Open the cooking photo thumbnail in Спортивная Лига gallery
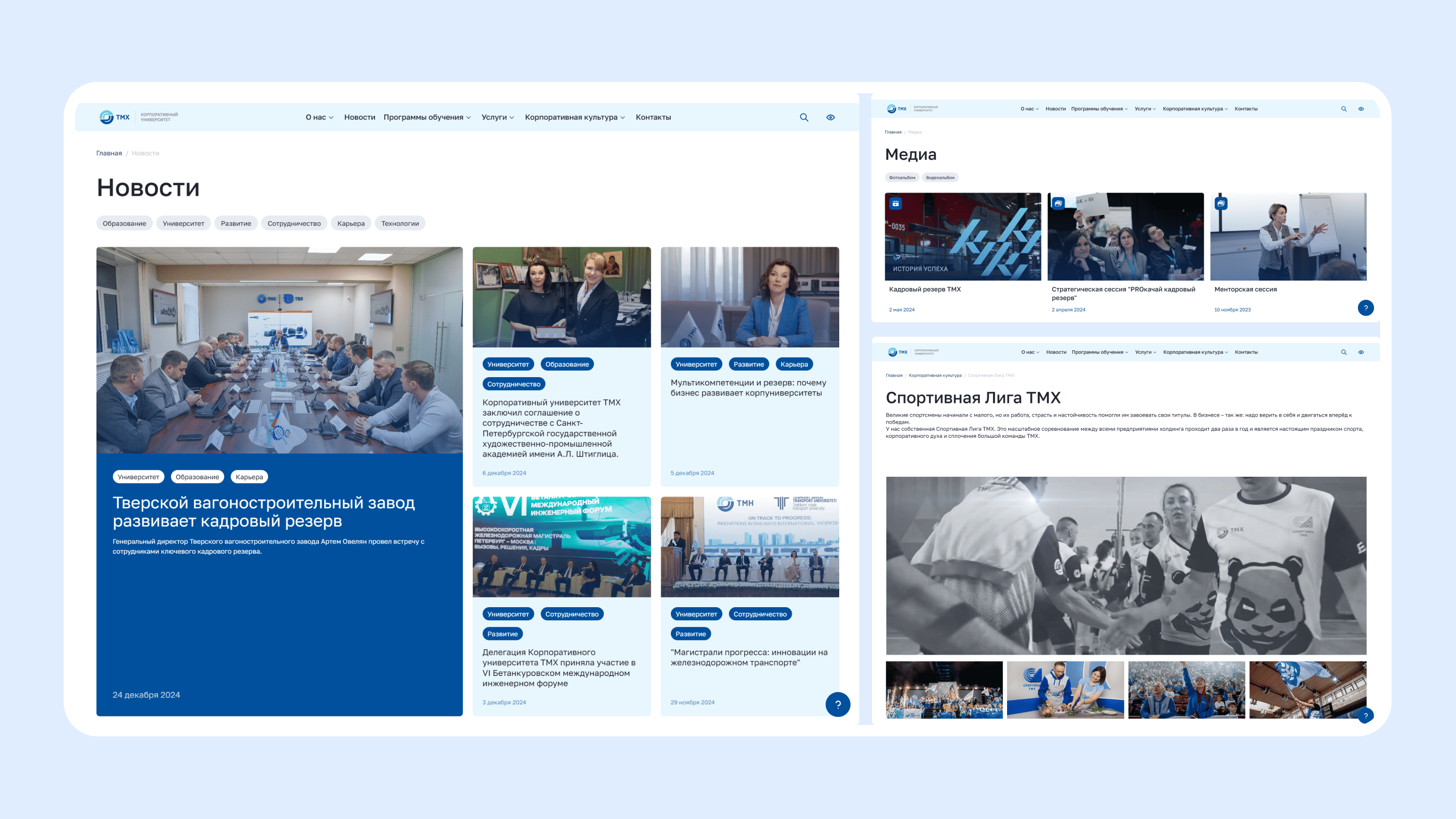 tap(1065, 690)
